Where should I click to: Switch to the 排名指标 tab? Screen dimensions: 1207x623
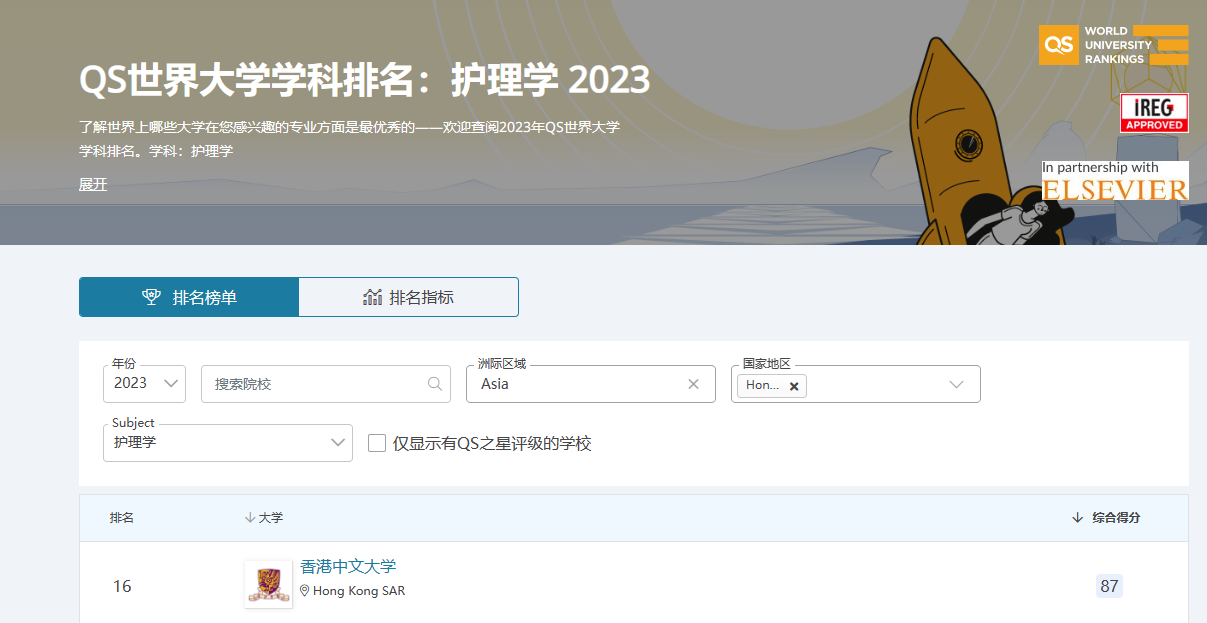point(408,297)
